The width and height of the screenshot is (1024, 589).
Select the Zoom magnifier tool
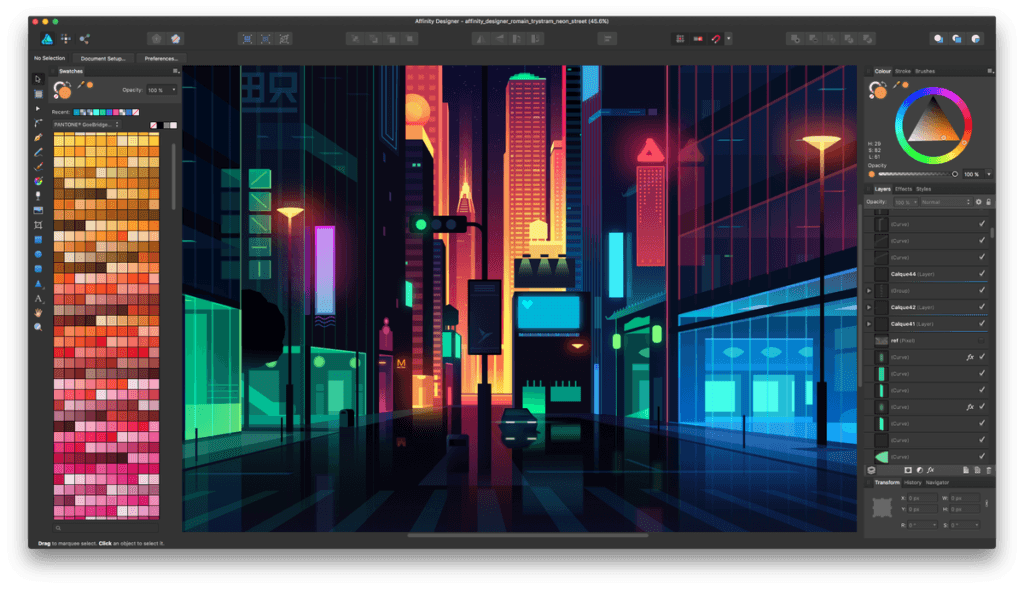[38, 327]
